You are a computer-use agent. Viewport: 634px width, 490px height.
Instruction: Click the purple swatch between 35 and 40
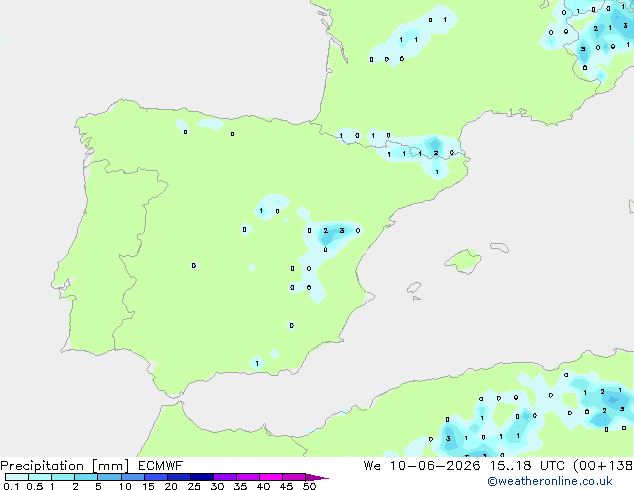tap(247, 477)
